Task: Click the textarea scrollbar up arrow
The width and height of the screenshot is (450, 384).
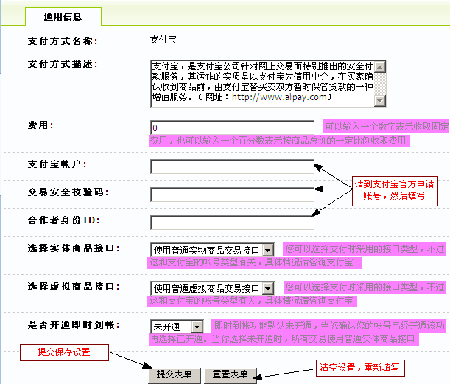Action: click(380, 67)
